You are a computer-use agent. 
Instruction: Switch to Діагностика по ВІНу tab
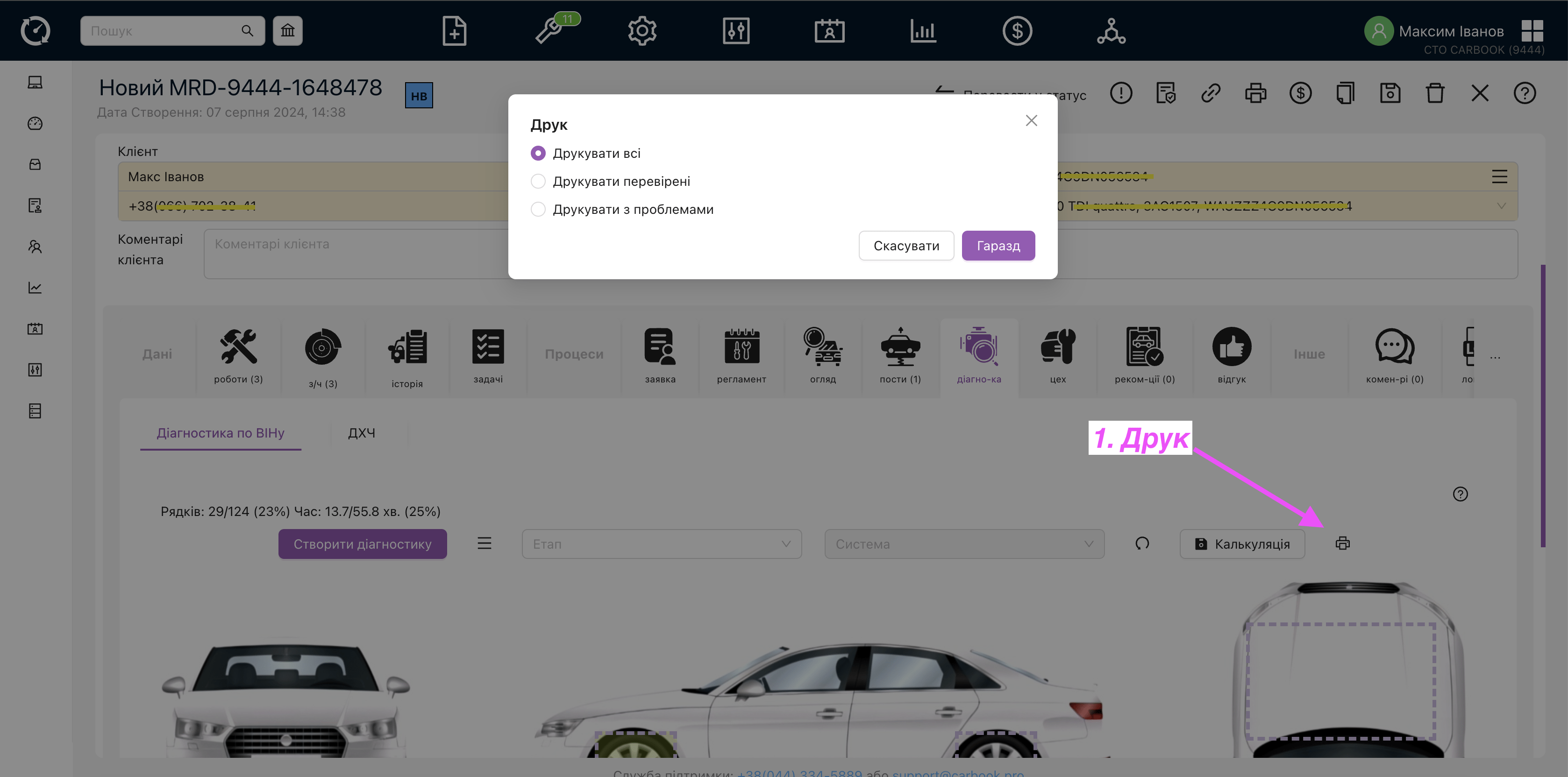[221, 433]
